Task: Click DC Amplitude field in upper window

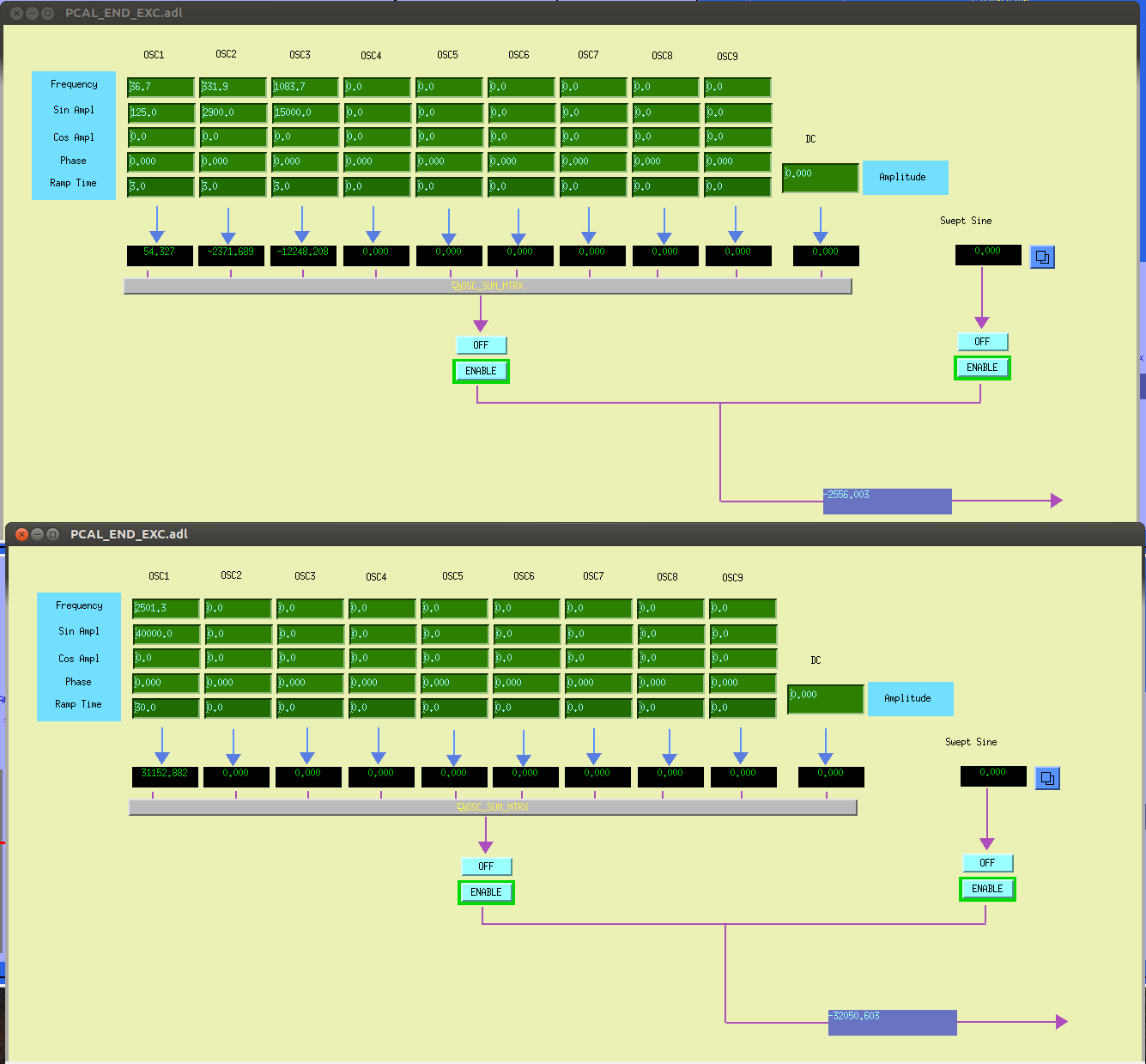Action: [x=820, y=178]
